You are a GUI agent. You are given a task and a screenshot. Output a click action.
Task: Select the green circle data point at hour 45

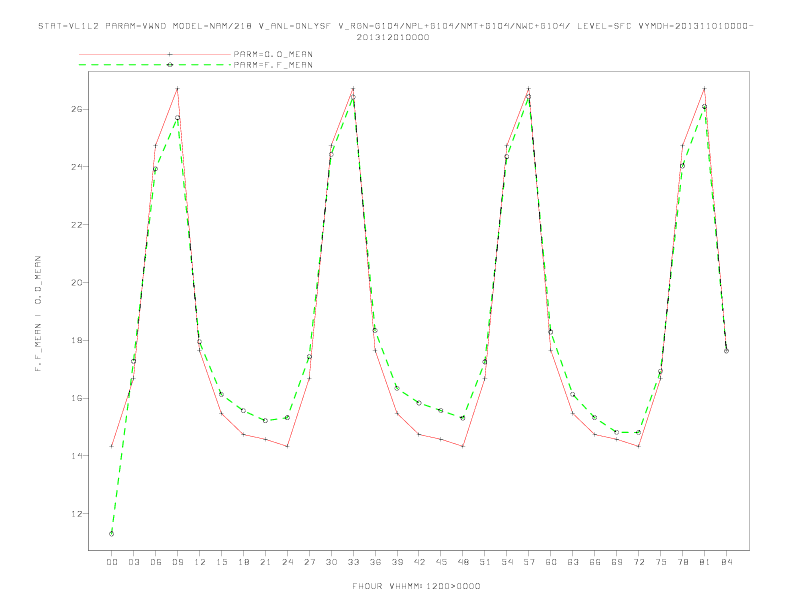point(441,411)
